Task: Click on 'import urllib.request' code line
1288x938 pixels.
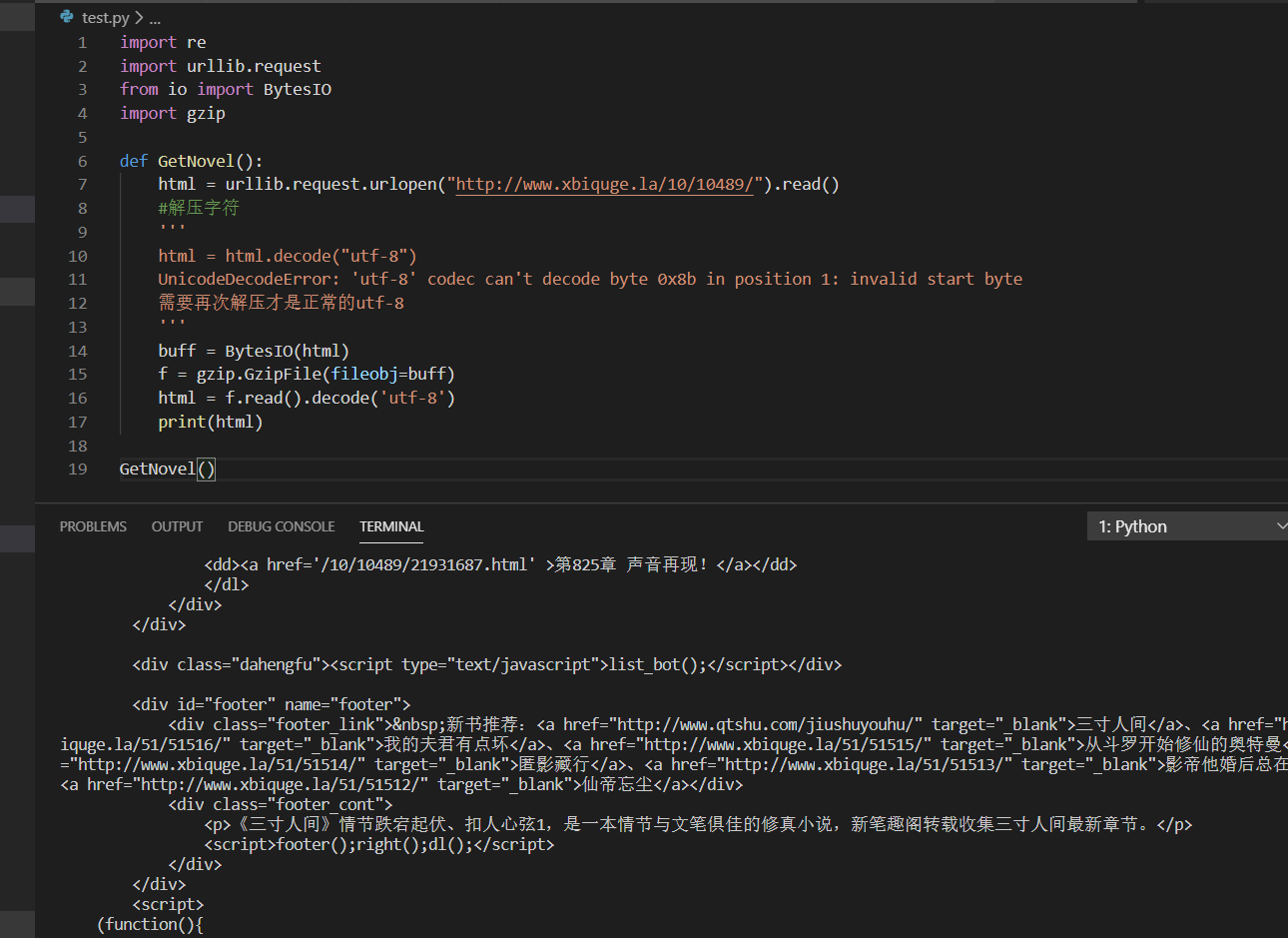Action: coord(221,67)
